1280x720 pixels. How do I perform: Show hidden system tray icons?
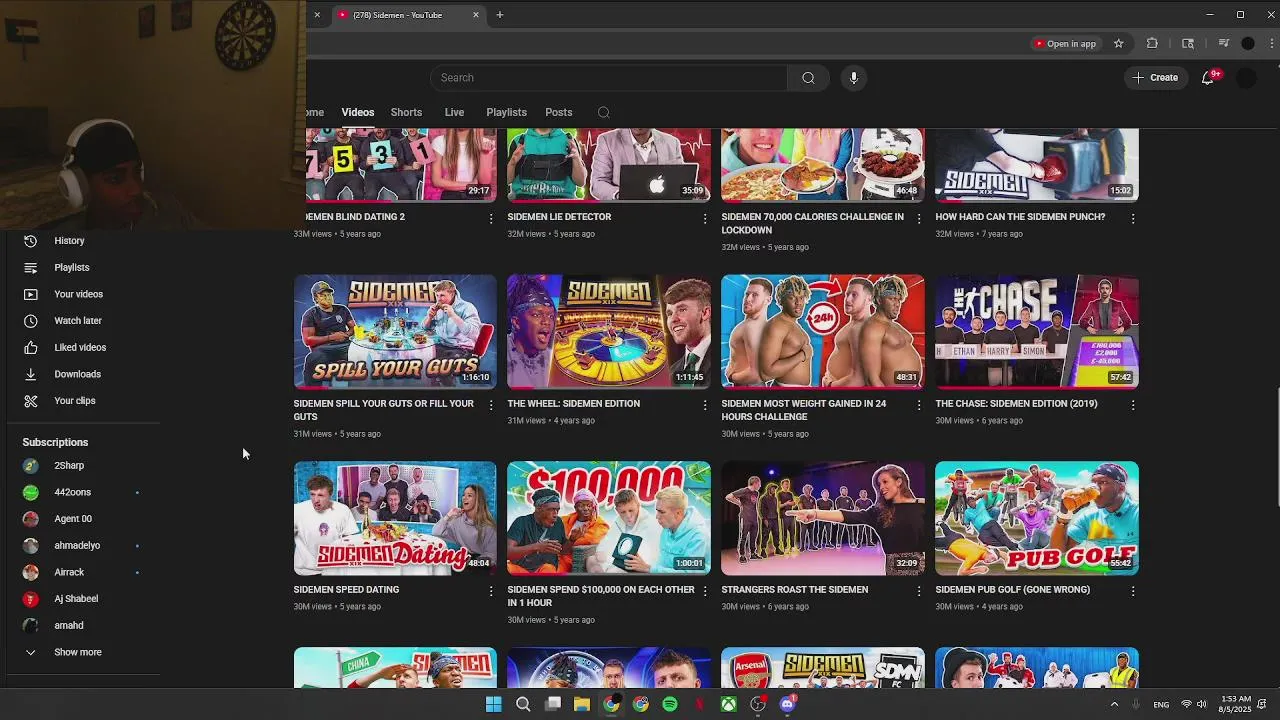1114,704
